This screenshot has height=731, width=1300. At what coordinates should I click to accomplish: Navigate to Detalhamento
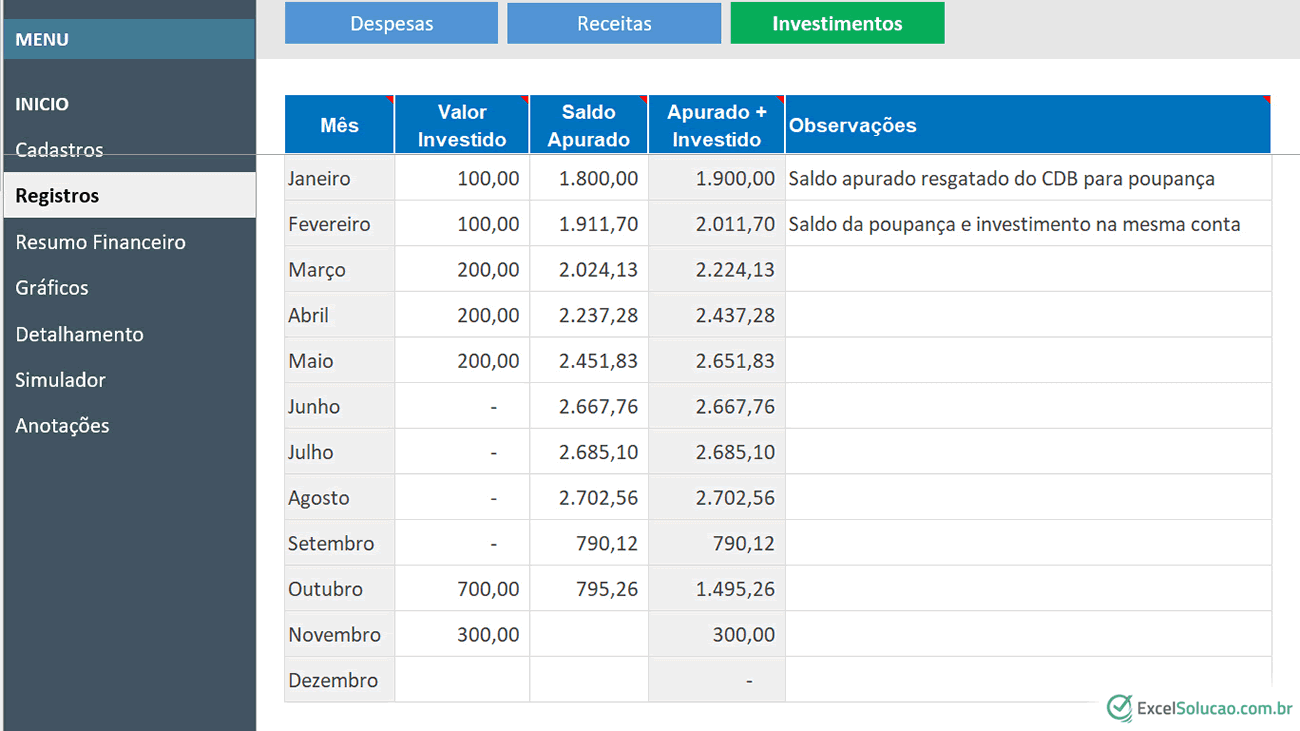point(79,334)
